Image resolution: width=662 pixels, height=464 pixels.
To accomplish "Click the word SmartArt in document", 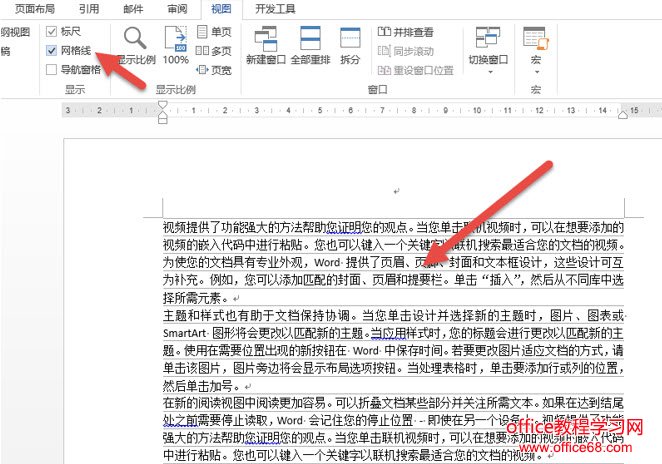I will [x=184, y=333].
